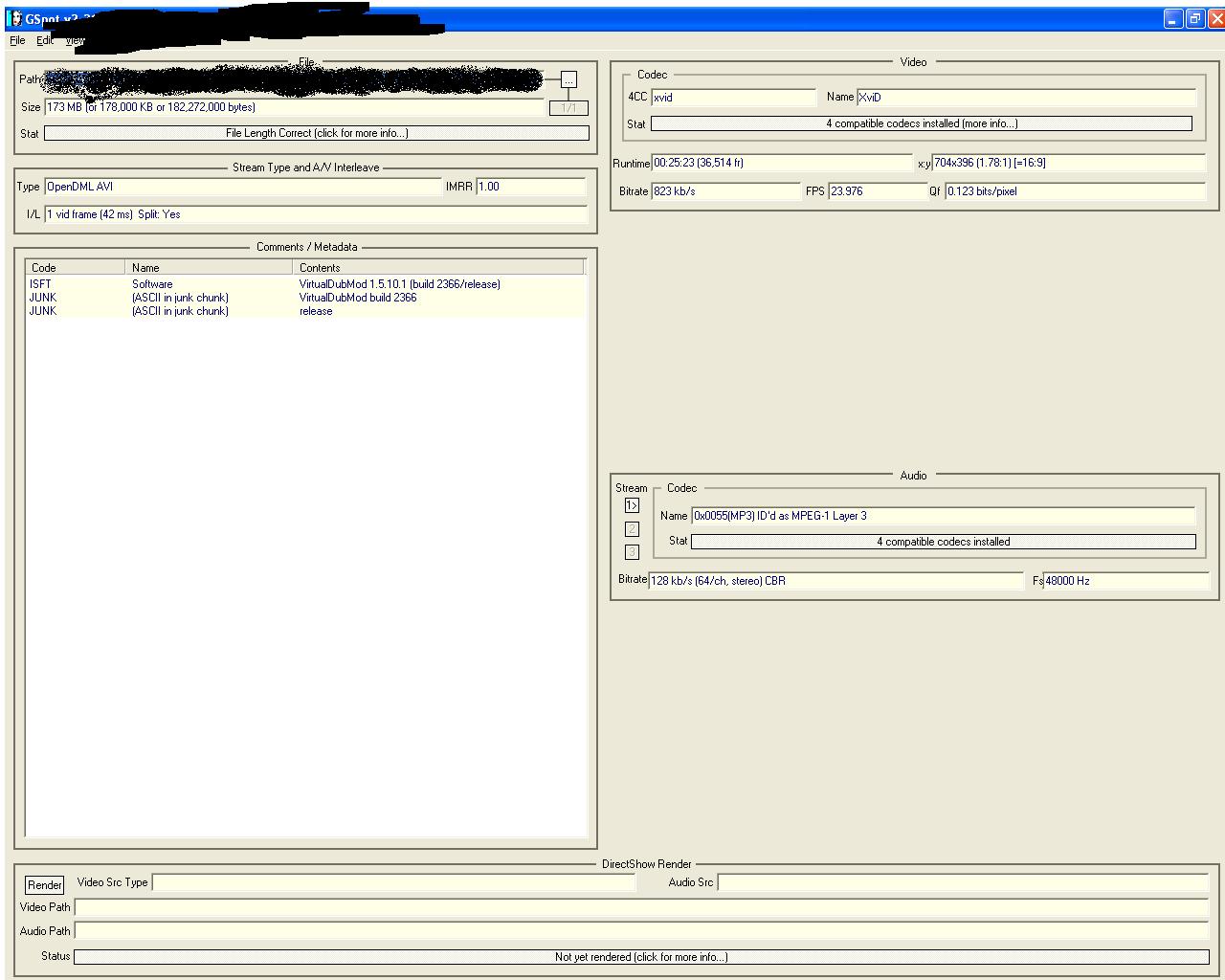Click audio codec Name MPEG-1 Layer 3 field

[x=944, y=516]
